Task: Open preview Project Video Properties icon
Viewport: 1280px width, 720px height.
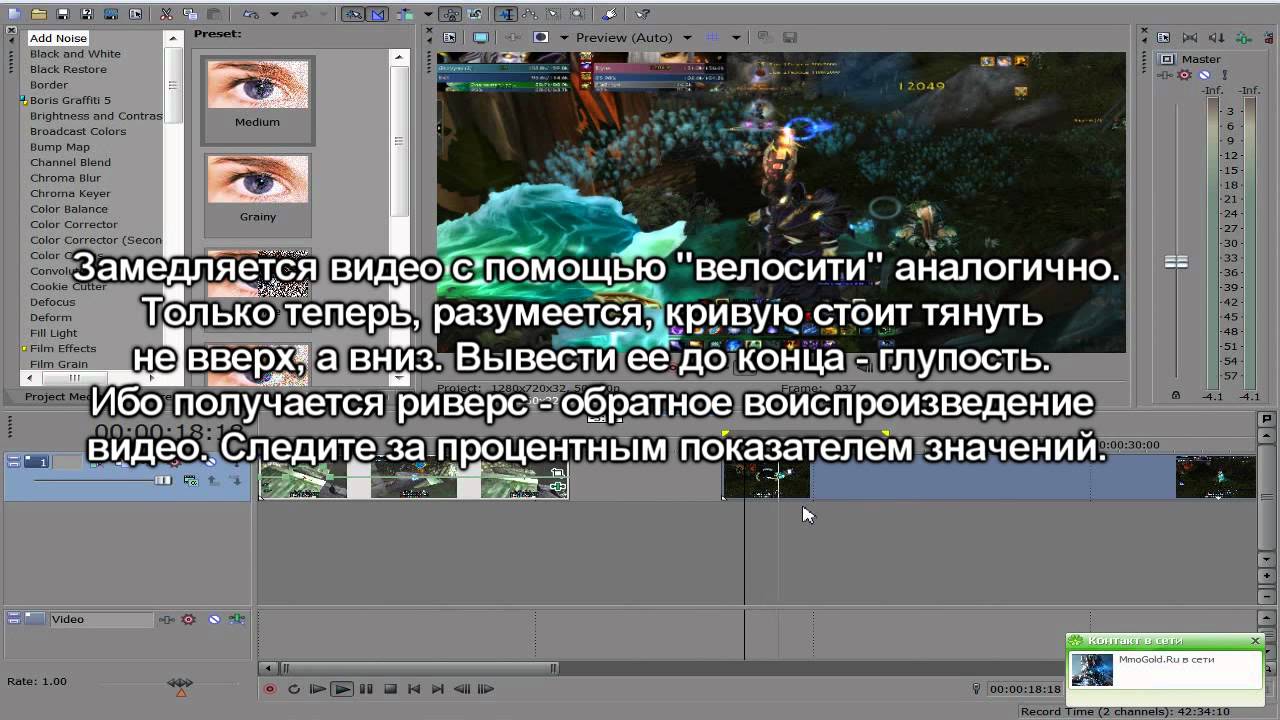Action: tap(450, 37)
